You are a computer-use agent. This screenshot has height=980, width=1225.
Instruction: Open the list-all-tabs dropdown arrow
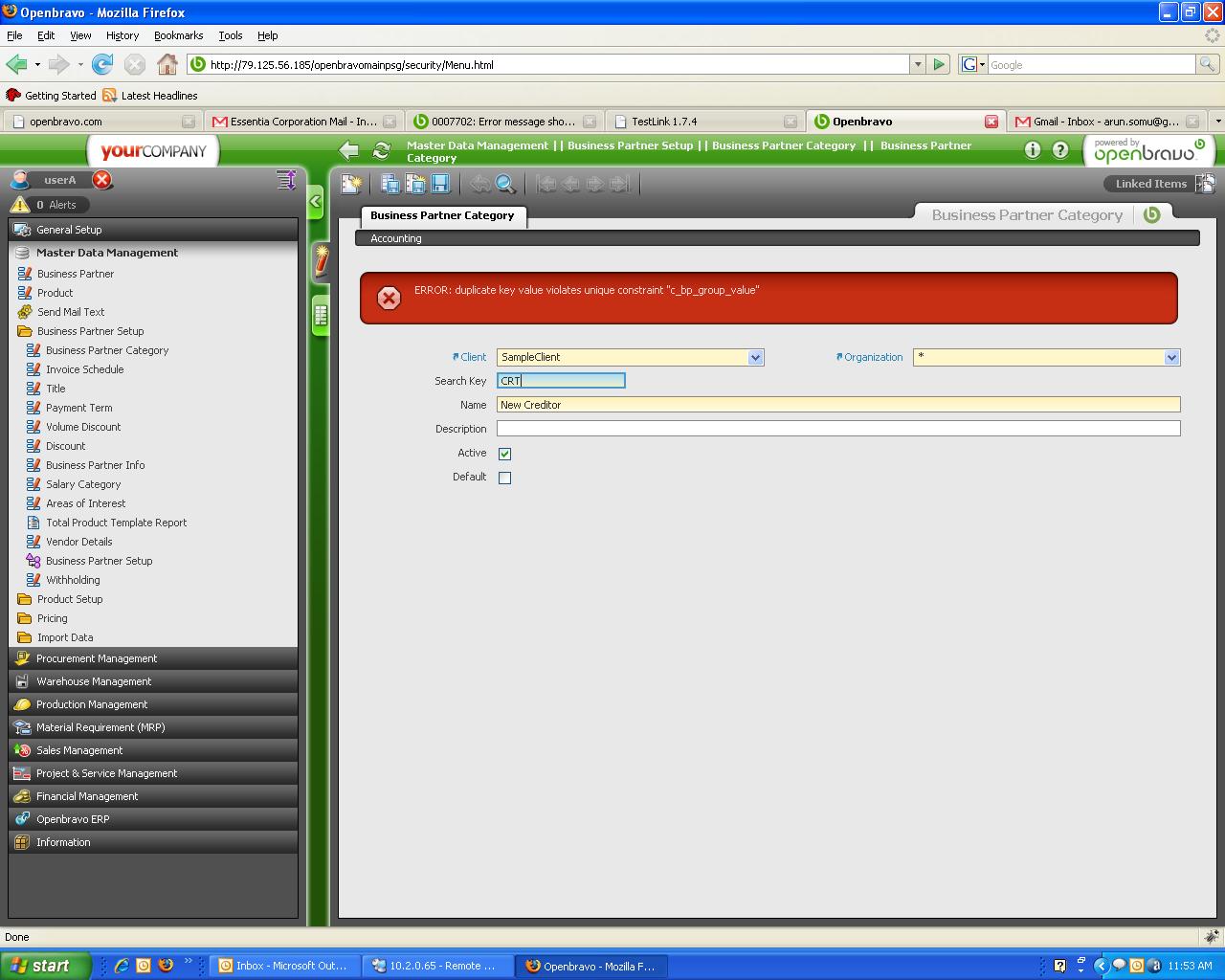pyautogui.click(x=1217, y=122)
